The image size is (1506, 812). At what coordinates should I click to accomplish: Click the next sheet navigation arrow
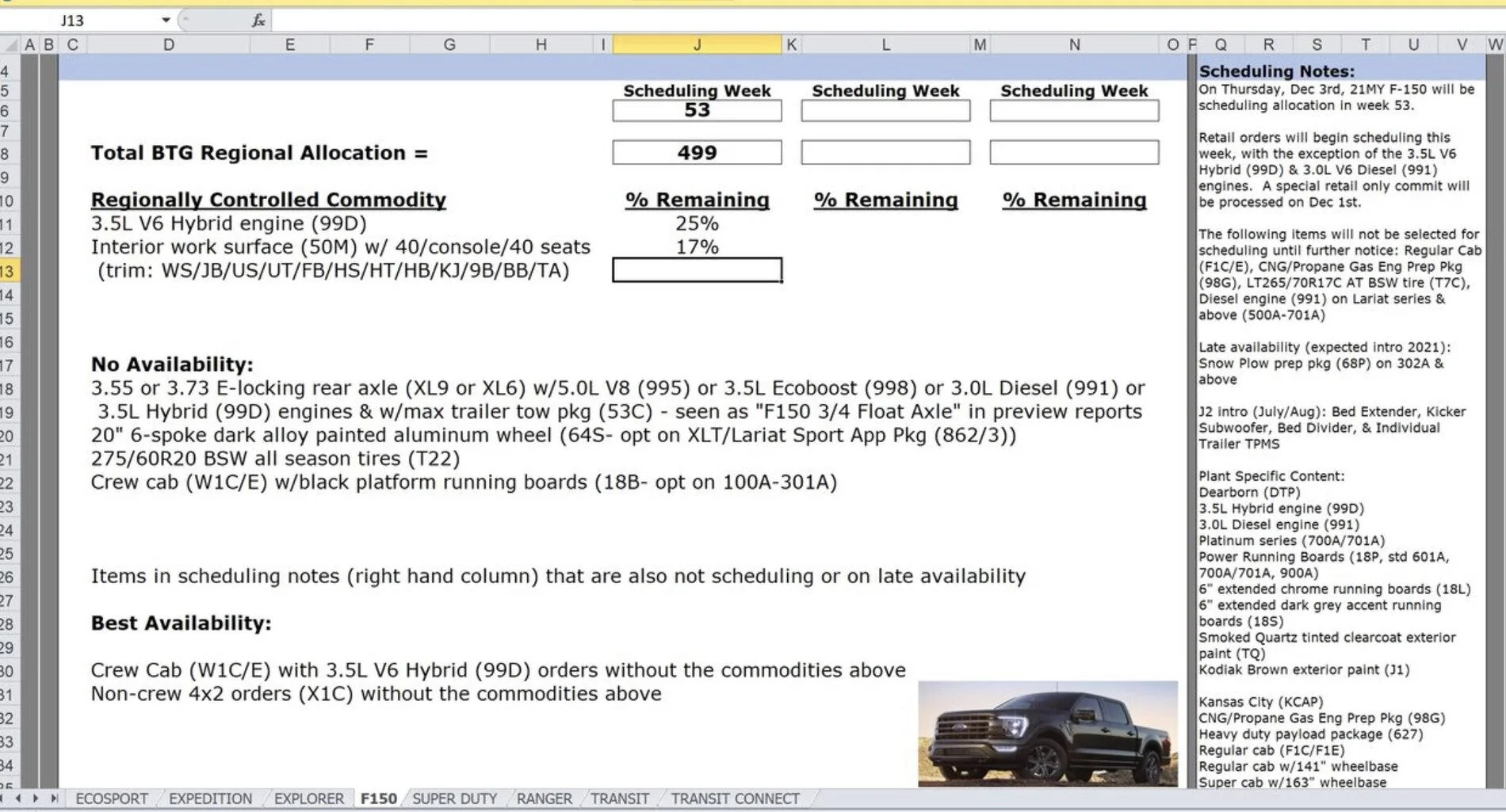tap(36, 799)
